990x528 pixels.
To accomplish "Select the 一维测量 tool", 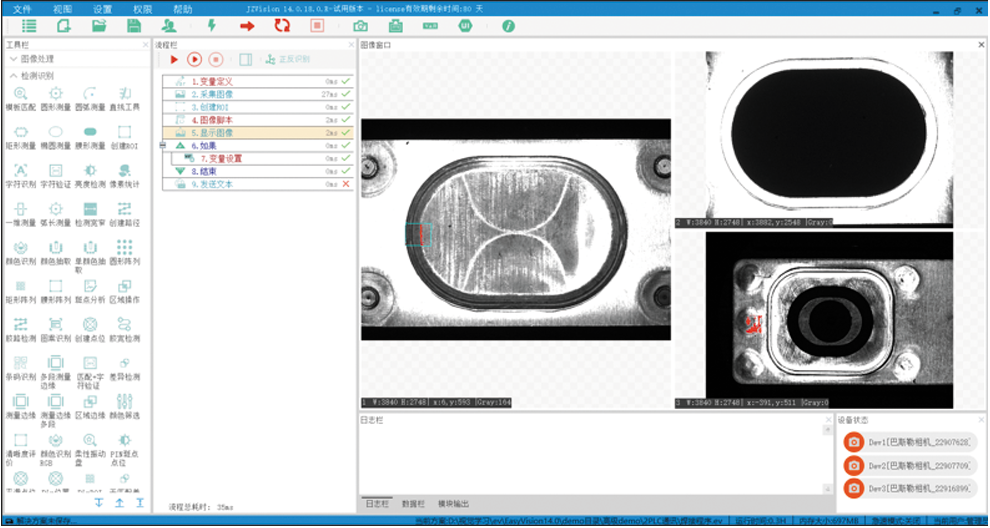I will tap(20, 215).
